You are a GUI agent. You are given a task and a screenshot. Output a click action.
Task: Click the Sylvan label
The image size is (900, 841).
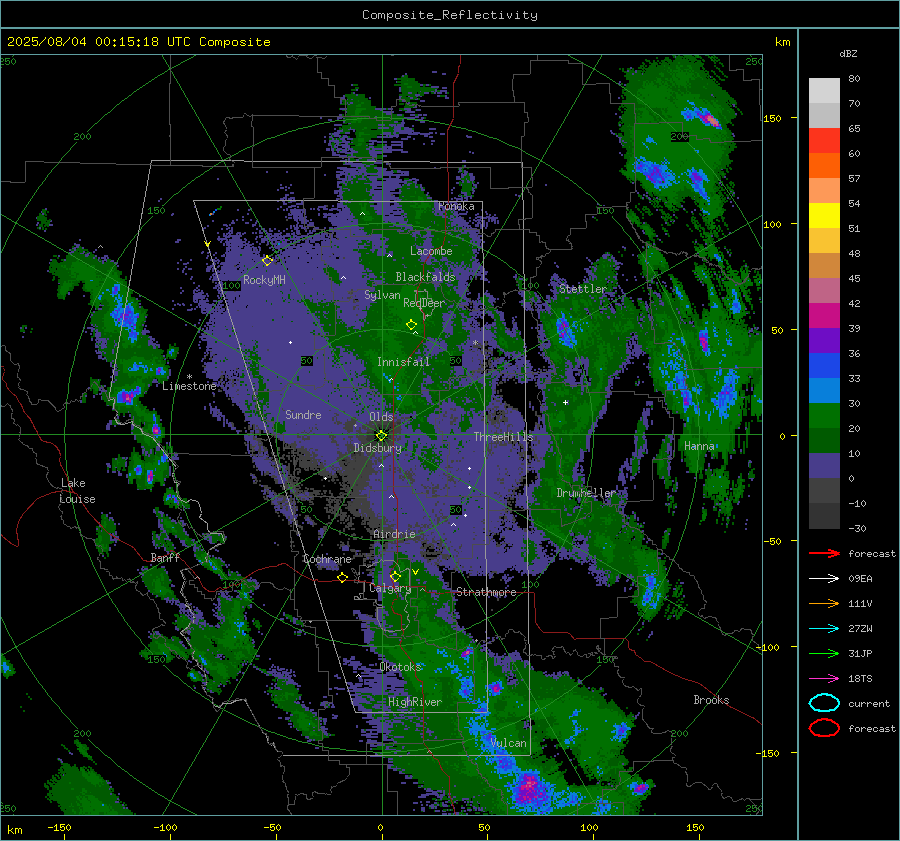pyautogui.click(x=382, y=295)
